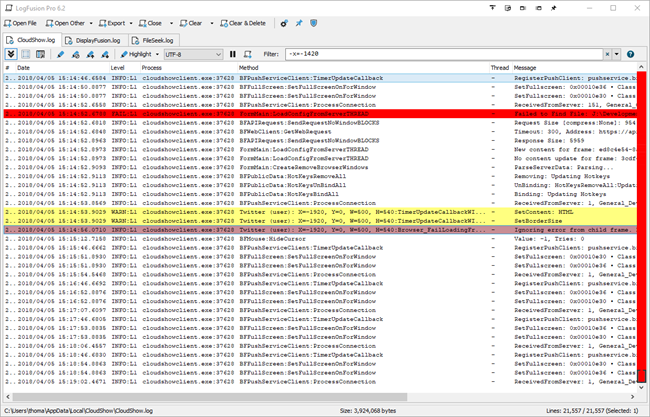
Task: Click the horizontal scrollbar right arrow
Action: click(x=633, y=397)
